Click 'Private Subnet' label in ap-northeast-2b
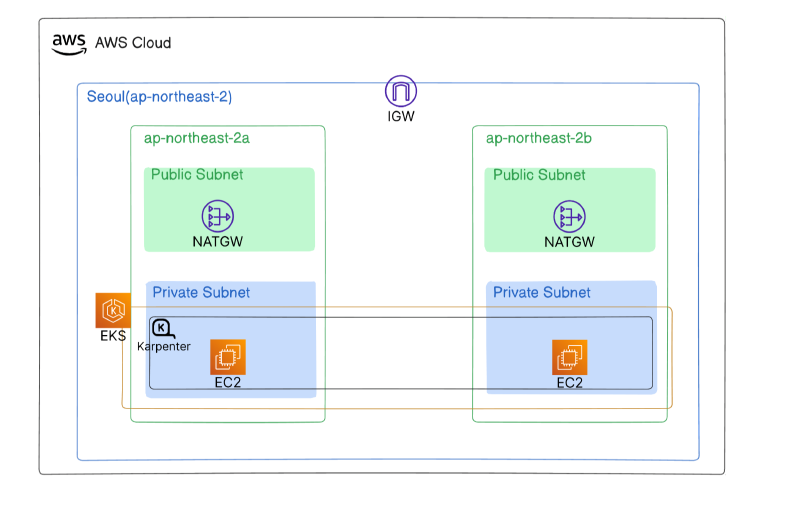Image resolution: width=800 pixels, height=513 pixels. (x=541, y=292)
